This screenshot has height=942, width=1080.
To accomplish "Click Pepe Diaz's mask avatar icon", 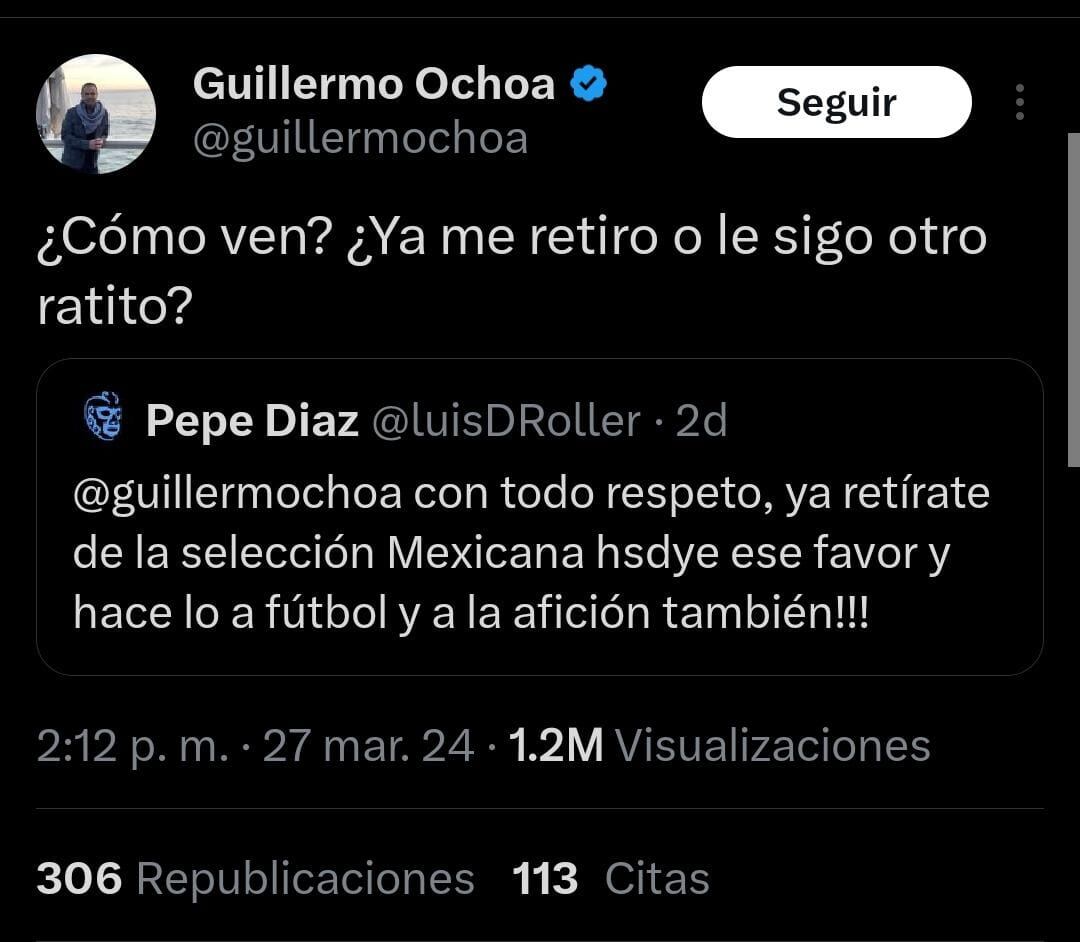I will tap(103, 416).
